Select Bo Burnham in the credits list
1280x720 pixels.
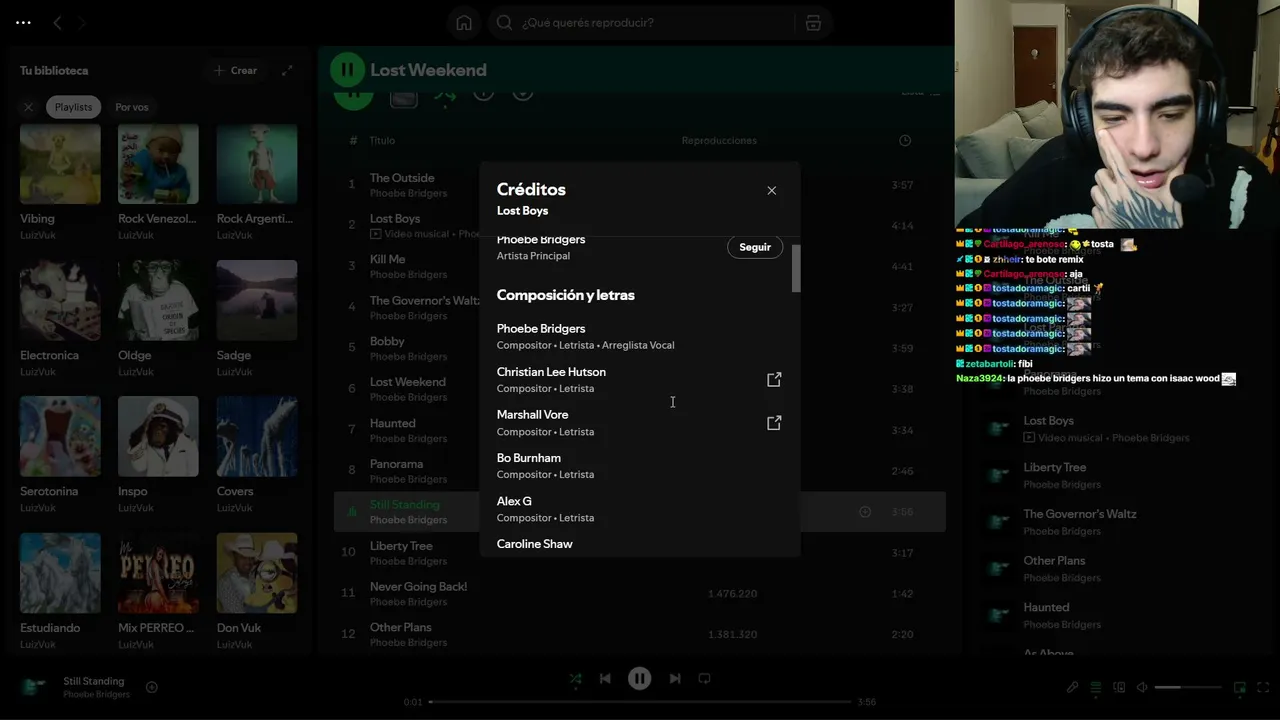coord(529,458)
